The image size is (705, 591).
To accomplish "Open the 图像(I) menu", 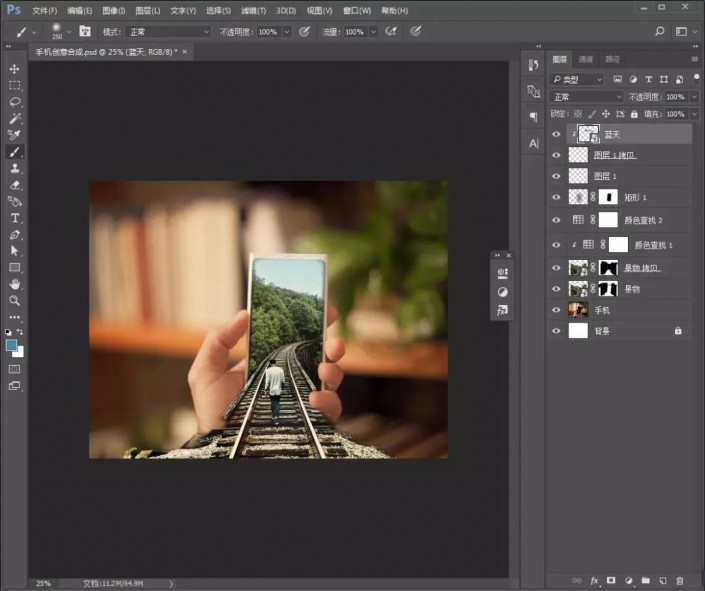I will (114, 10).
